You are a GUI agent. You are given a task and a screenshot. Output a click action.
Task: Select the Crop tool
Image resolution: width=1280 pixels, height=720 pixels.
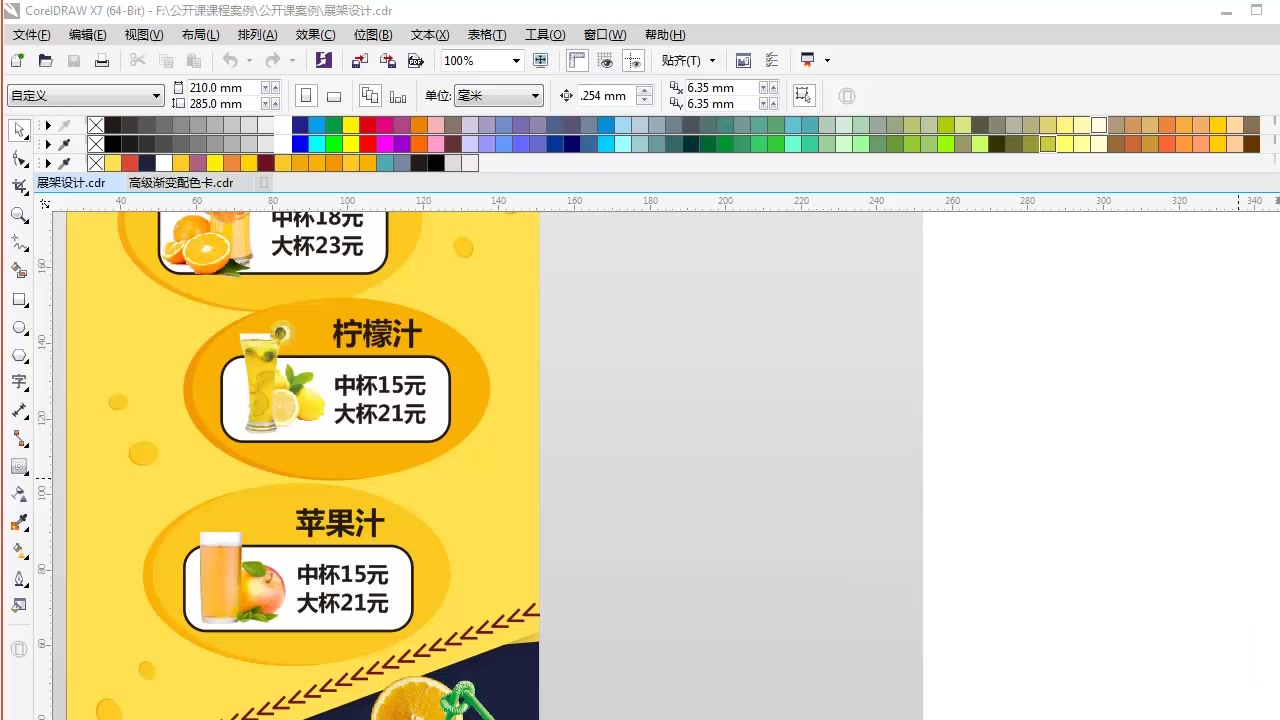(19, 187)
